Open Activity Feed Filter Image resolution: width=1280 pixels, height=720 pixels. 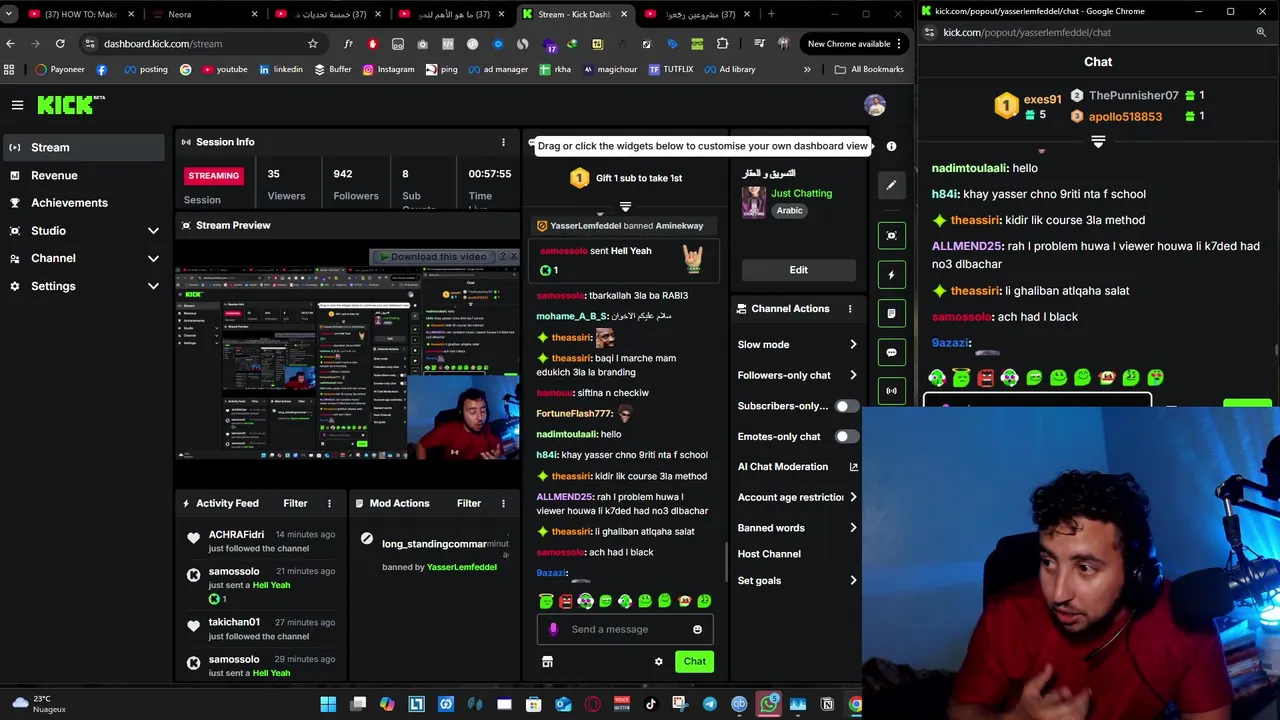pos(295,503)
